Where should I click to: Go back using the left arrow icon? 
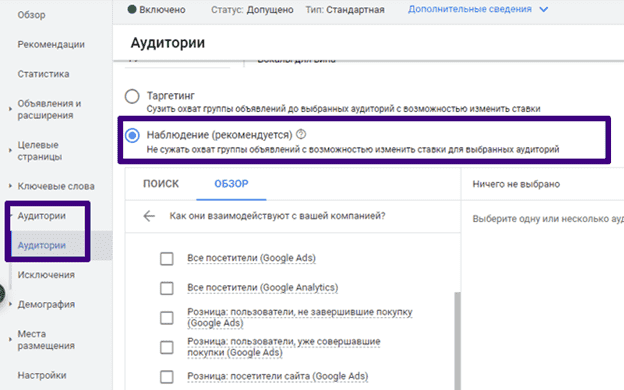(x=149, y=216)
